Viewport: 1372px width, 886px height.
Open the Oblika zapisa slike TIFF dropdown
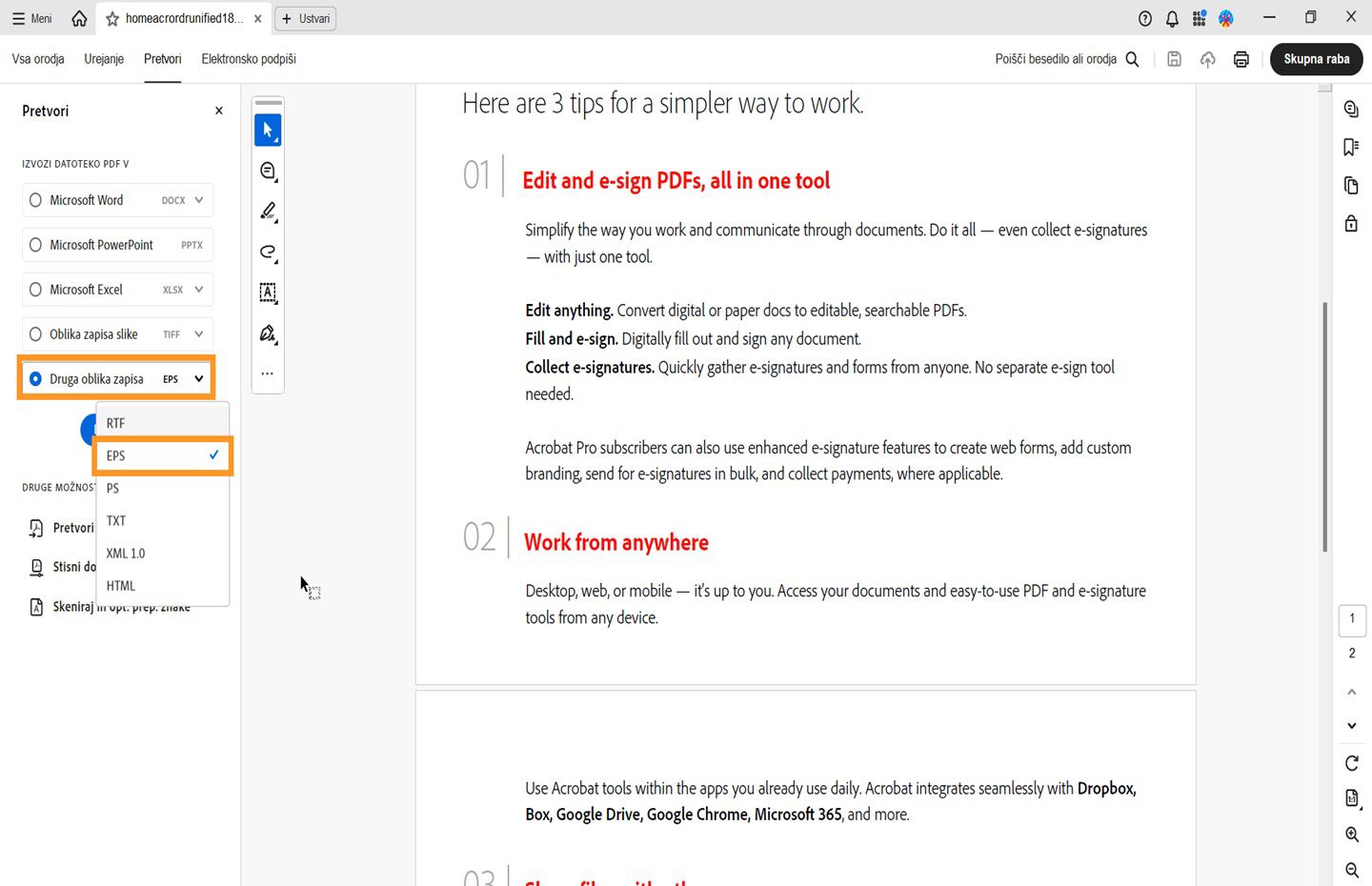point(197,333)
